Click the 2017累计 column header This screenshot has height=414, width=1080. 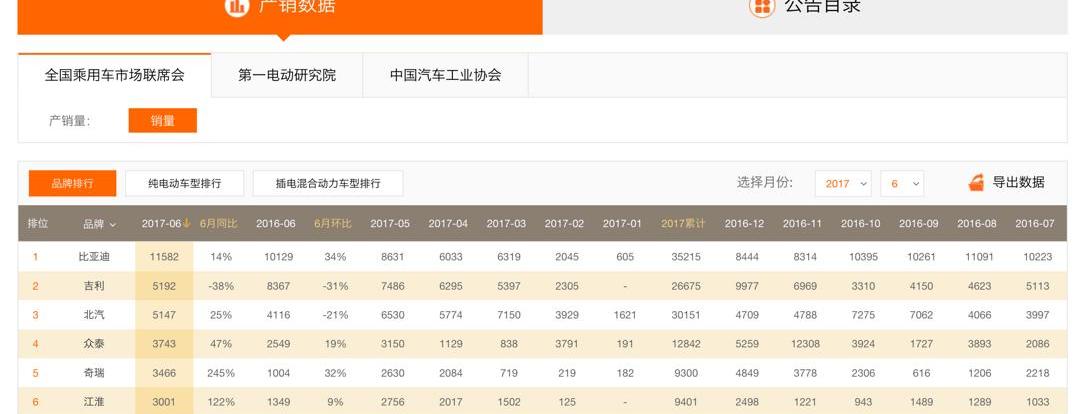click(683, 224)
